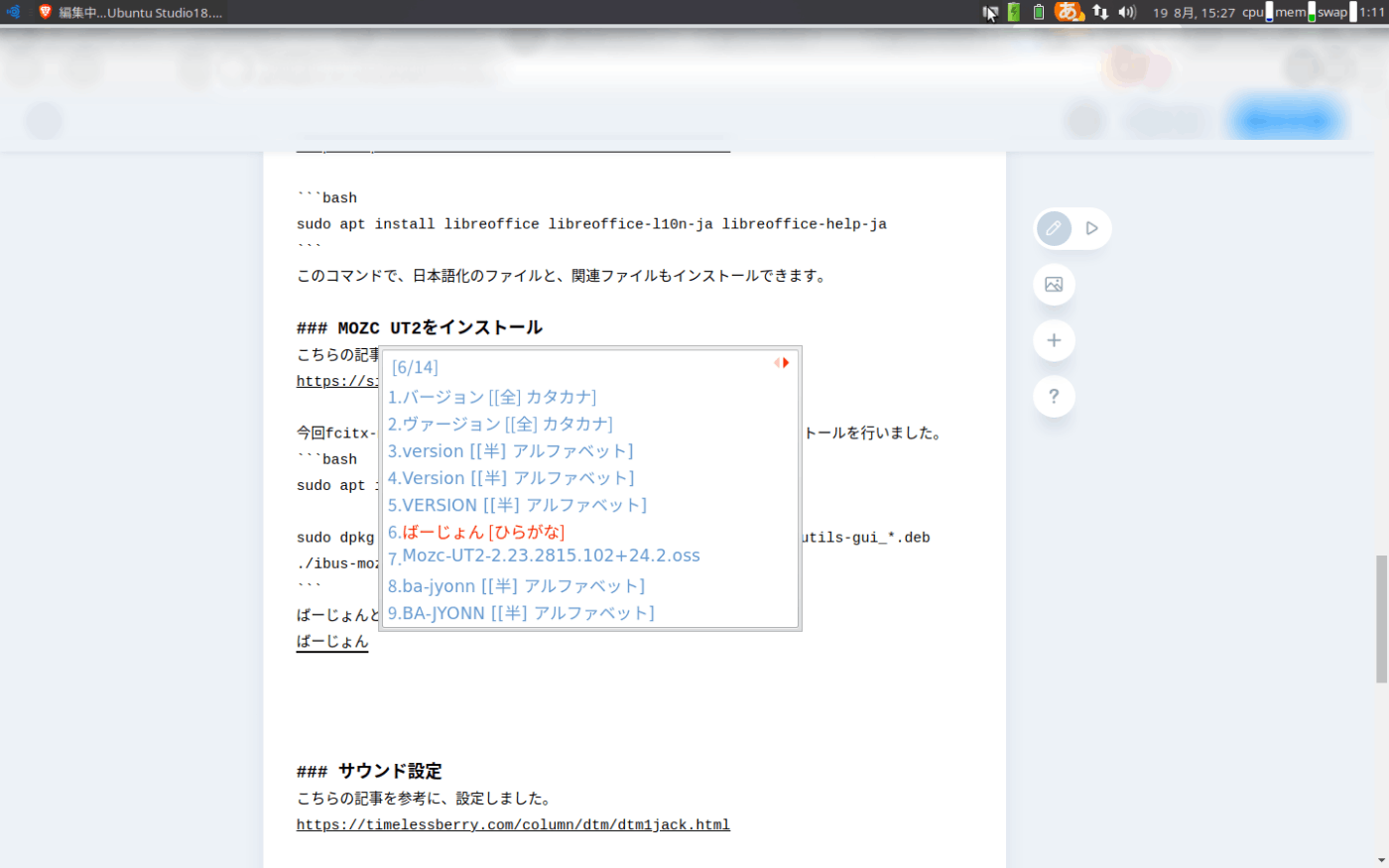Image resolution: width=1389 pixels, height=868 pixels.
Task: Choose candidate 4 capitalized Version
Action: point(511,477)
